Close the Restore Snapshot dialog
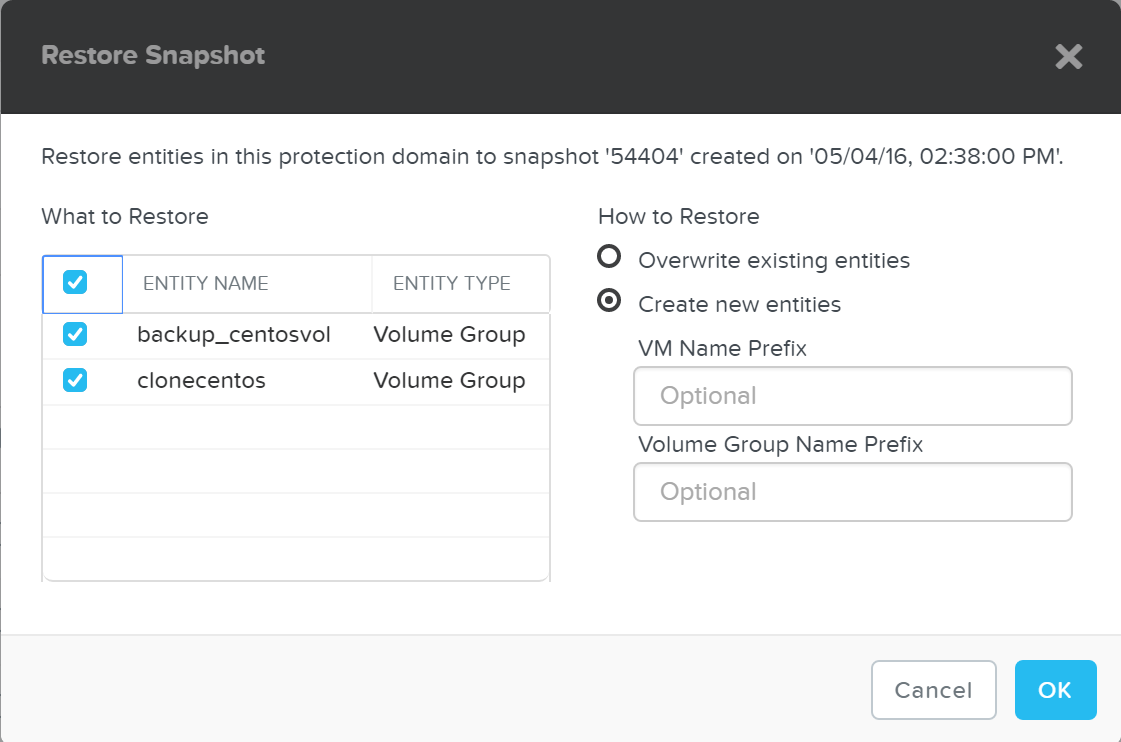1121x742 pixels. (x=1068, y=57)
